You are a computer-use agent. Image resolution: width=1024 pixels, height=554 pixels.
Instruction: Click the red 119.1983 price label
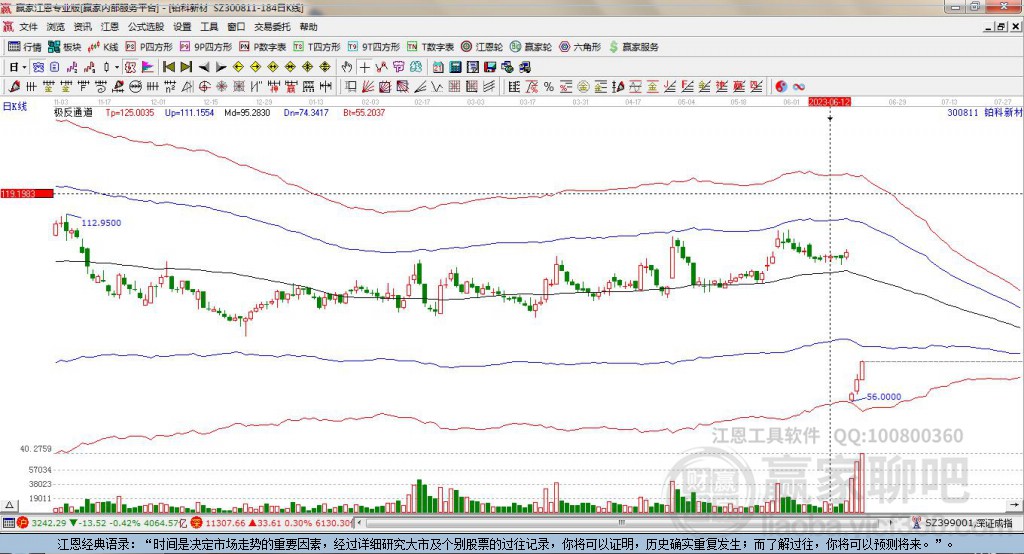click(x=27, y=193)
